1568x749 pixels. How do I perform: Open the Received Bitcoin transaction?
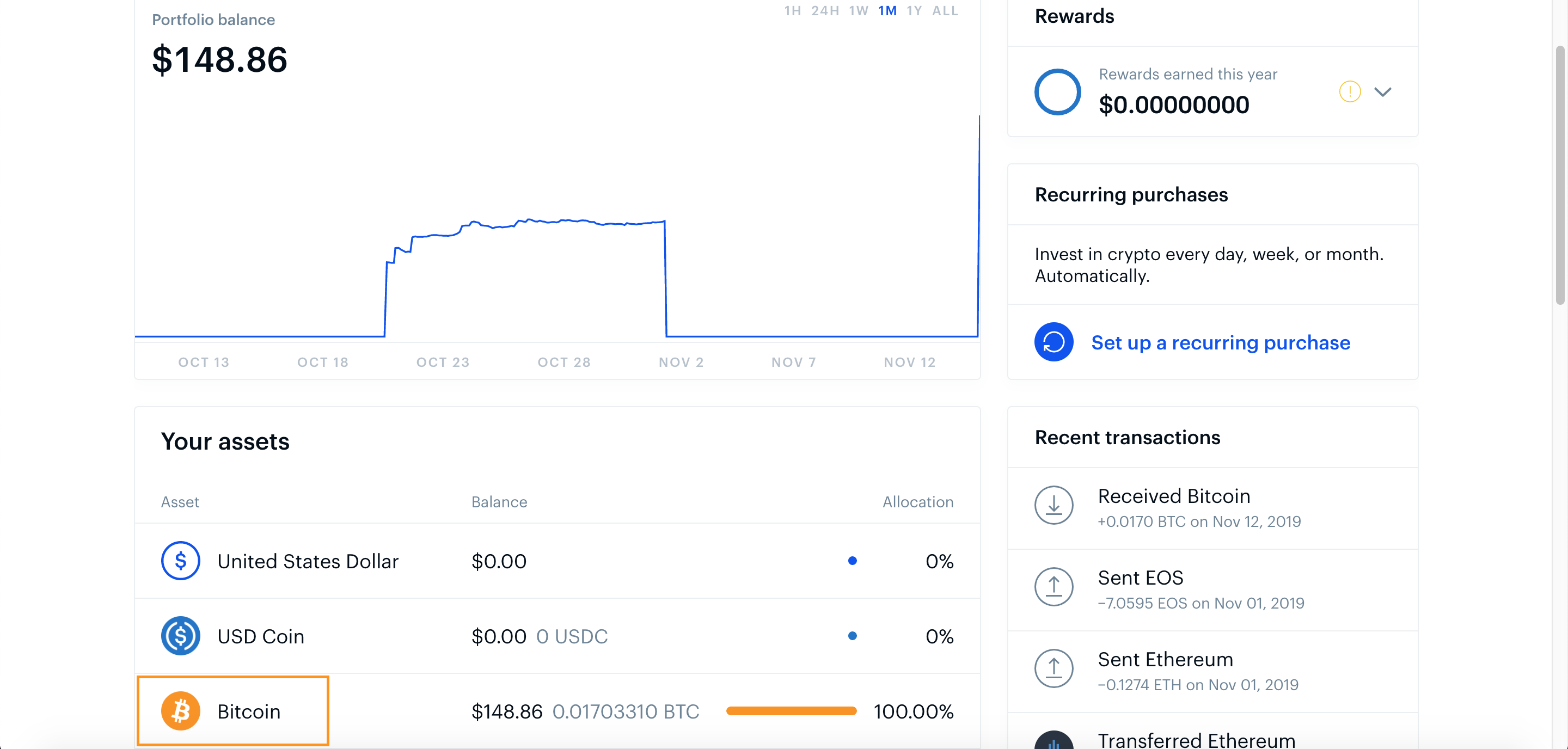[1212, 508]
